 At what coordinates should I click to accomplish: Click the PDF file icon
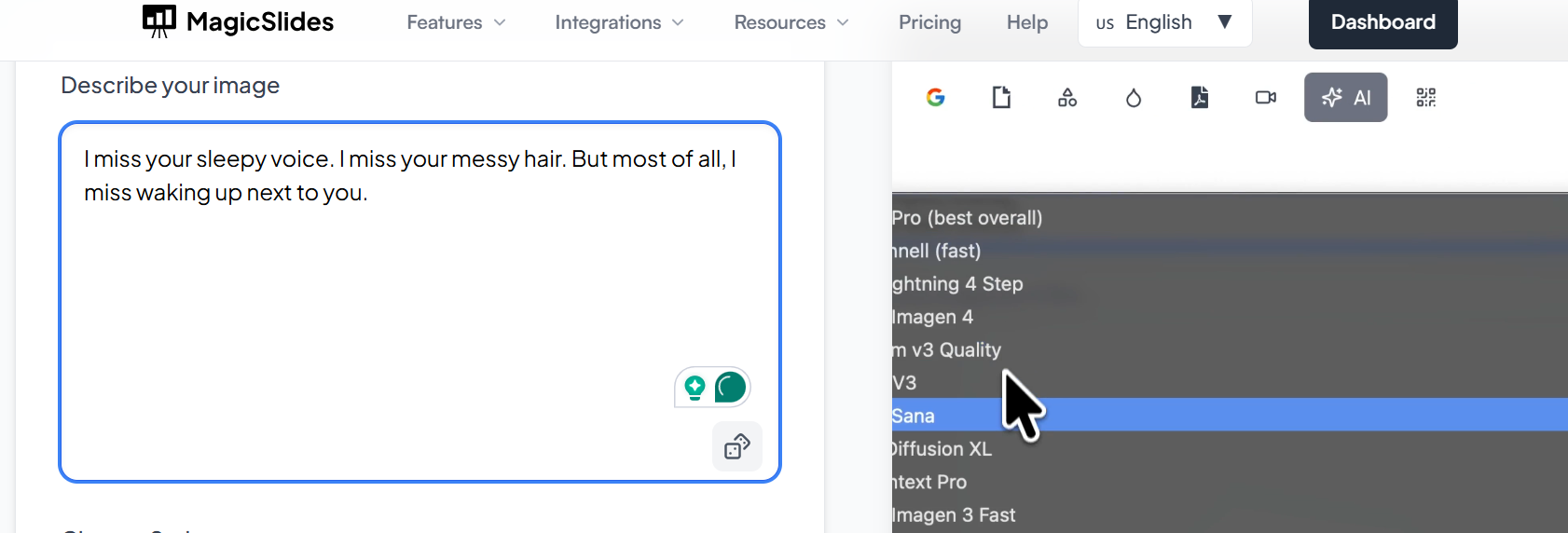tap(1200, 97)
